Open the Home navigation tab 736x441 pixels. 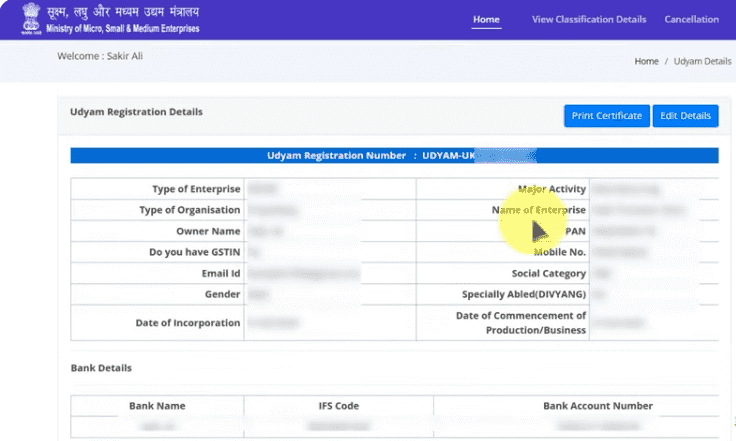486,19
